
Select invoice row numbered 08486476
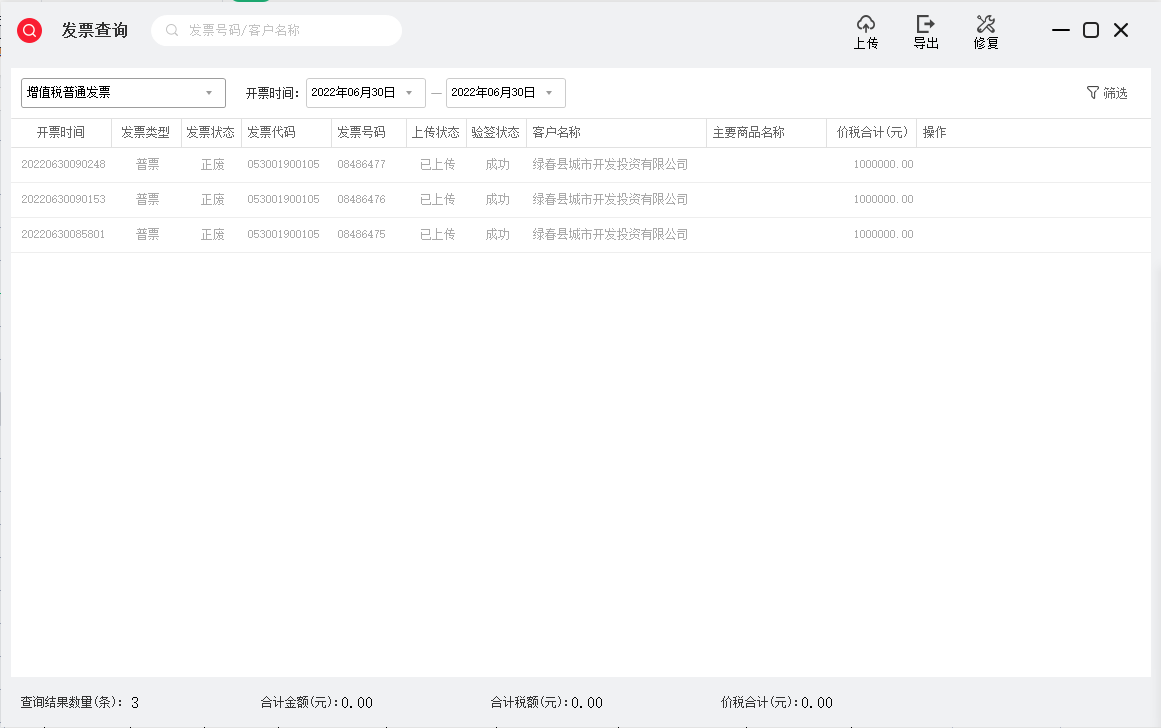click(361, 200)
